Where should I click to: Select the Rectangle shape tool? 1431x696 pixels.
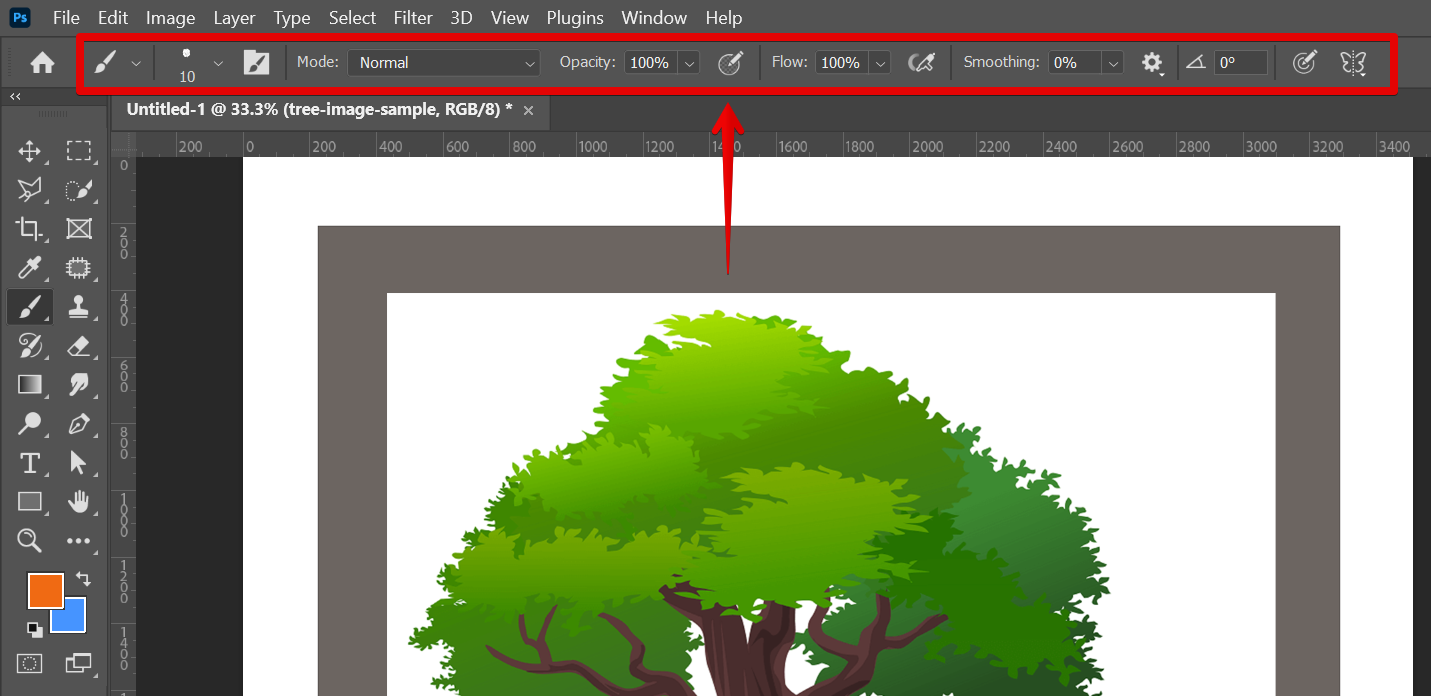(30, 502)
